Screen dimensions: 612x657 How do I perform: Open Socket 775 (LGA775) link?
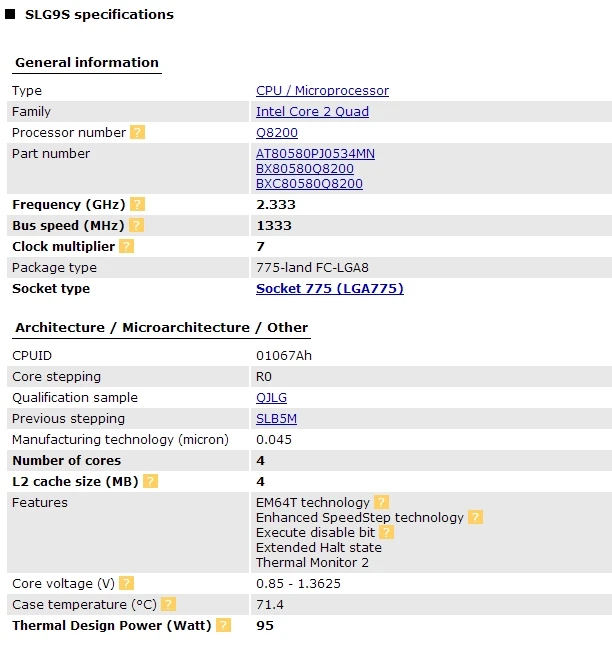pyautogui.click(x=330, y=288)
